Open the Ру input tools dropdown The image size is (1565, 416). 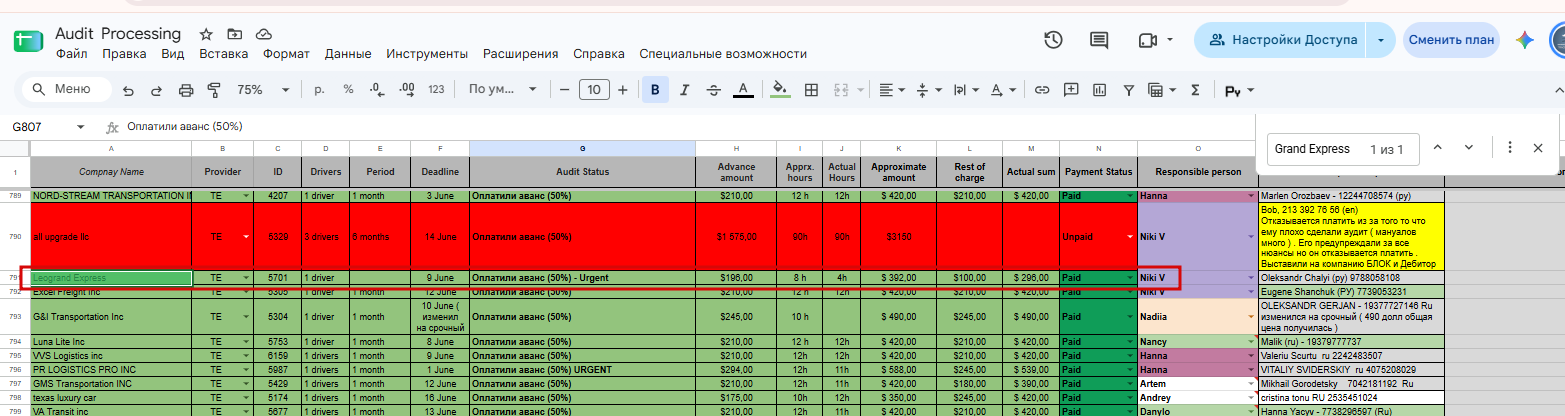1239,91
